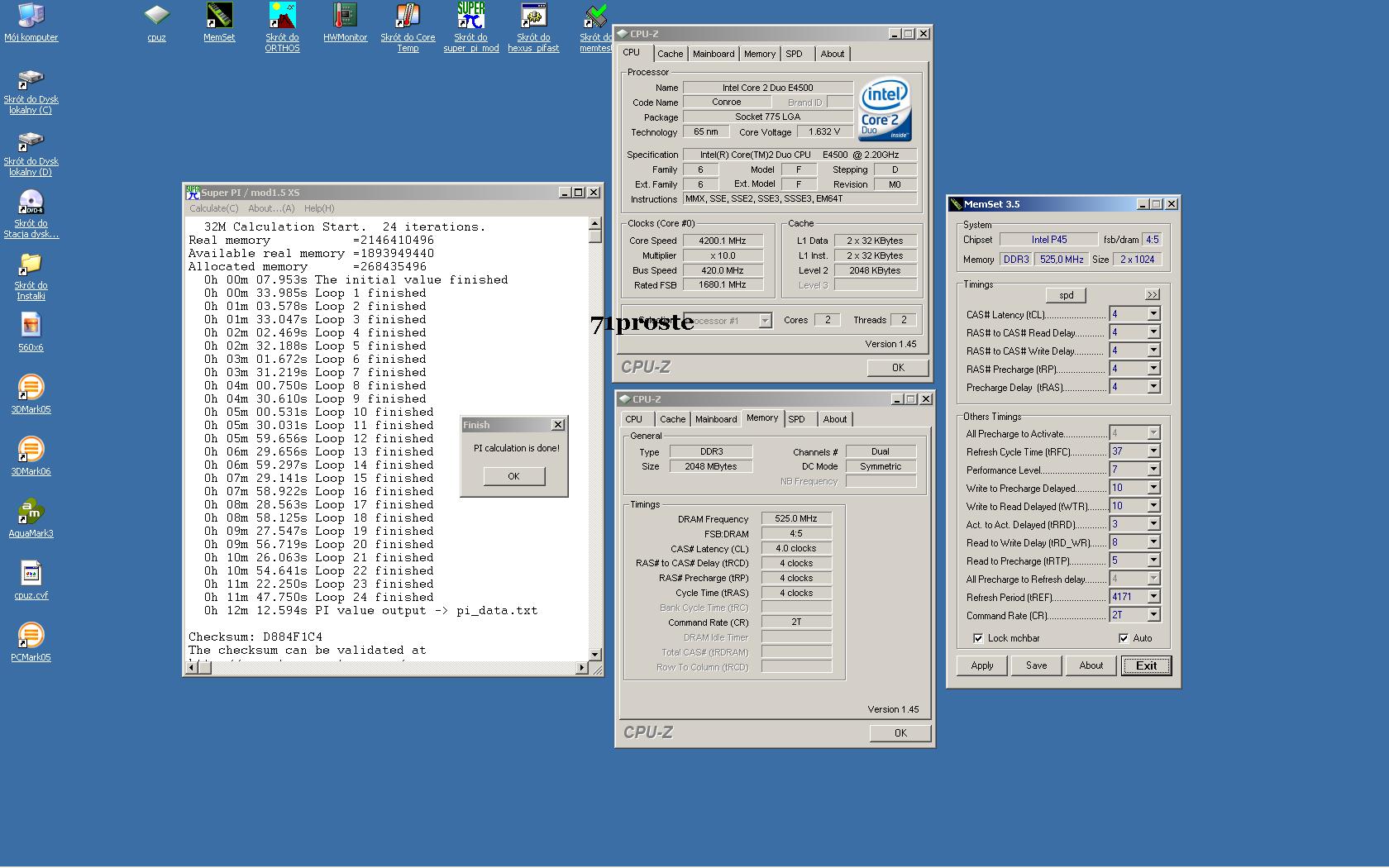
Task: Click OK in the Finish dialog
Action: coord(513,476)
